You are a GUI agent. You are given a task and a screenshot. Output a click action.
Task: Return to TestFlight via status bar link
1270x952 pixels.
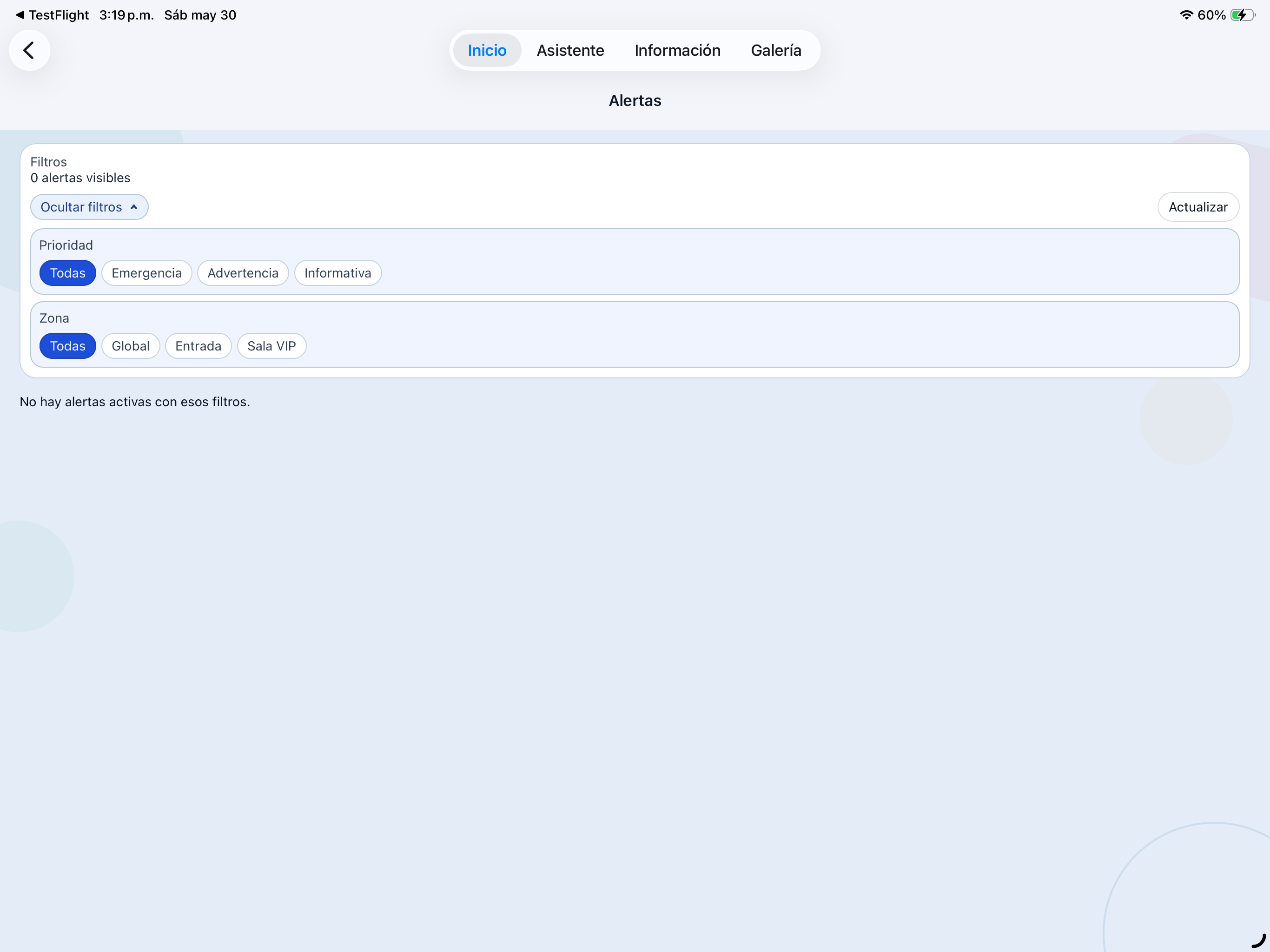[x=52, y=15]
